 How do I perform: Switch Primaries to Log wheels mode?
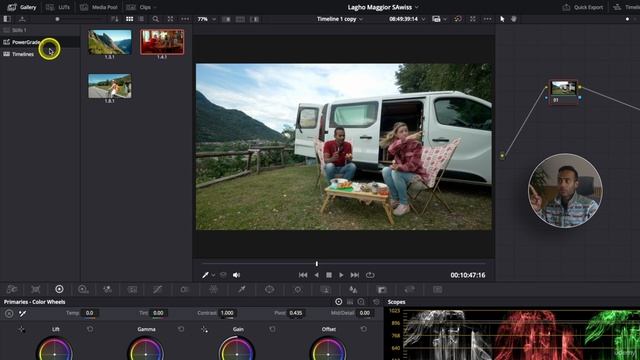(x=361, y=302)
